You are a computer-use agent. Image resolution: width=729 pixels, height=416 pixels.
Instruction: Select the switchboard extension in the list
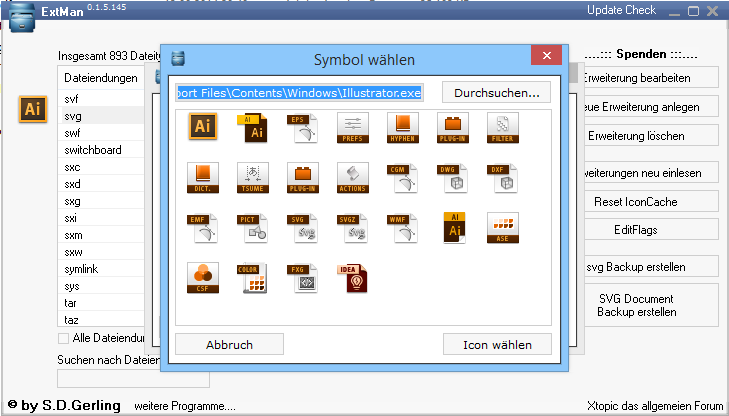click(x=93, y=150)
